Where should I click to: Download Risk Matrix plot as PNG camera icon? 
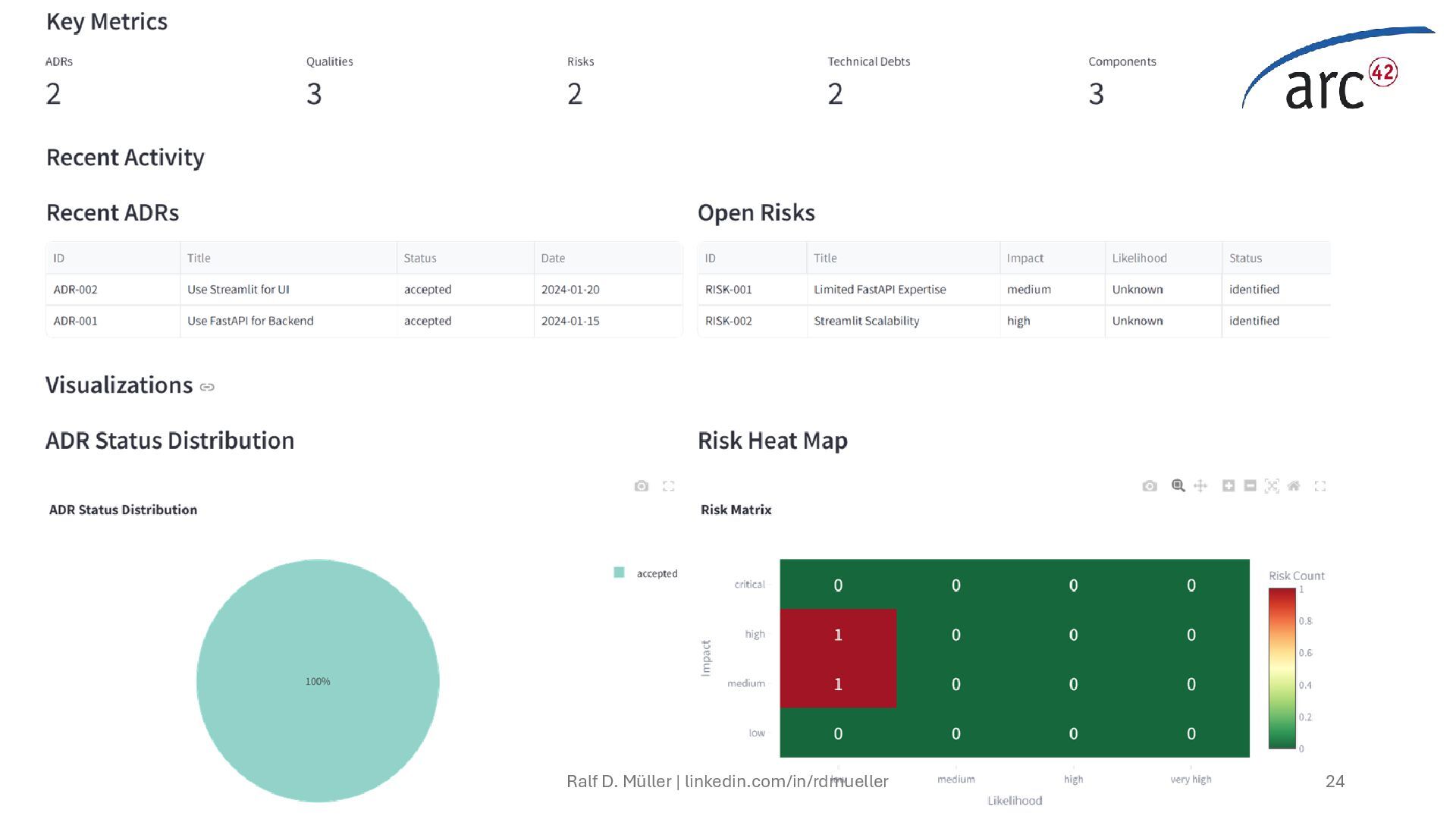point(1150,486)
